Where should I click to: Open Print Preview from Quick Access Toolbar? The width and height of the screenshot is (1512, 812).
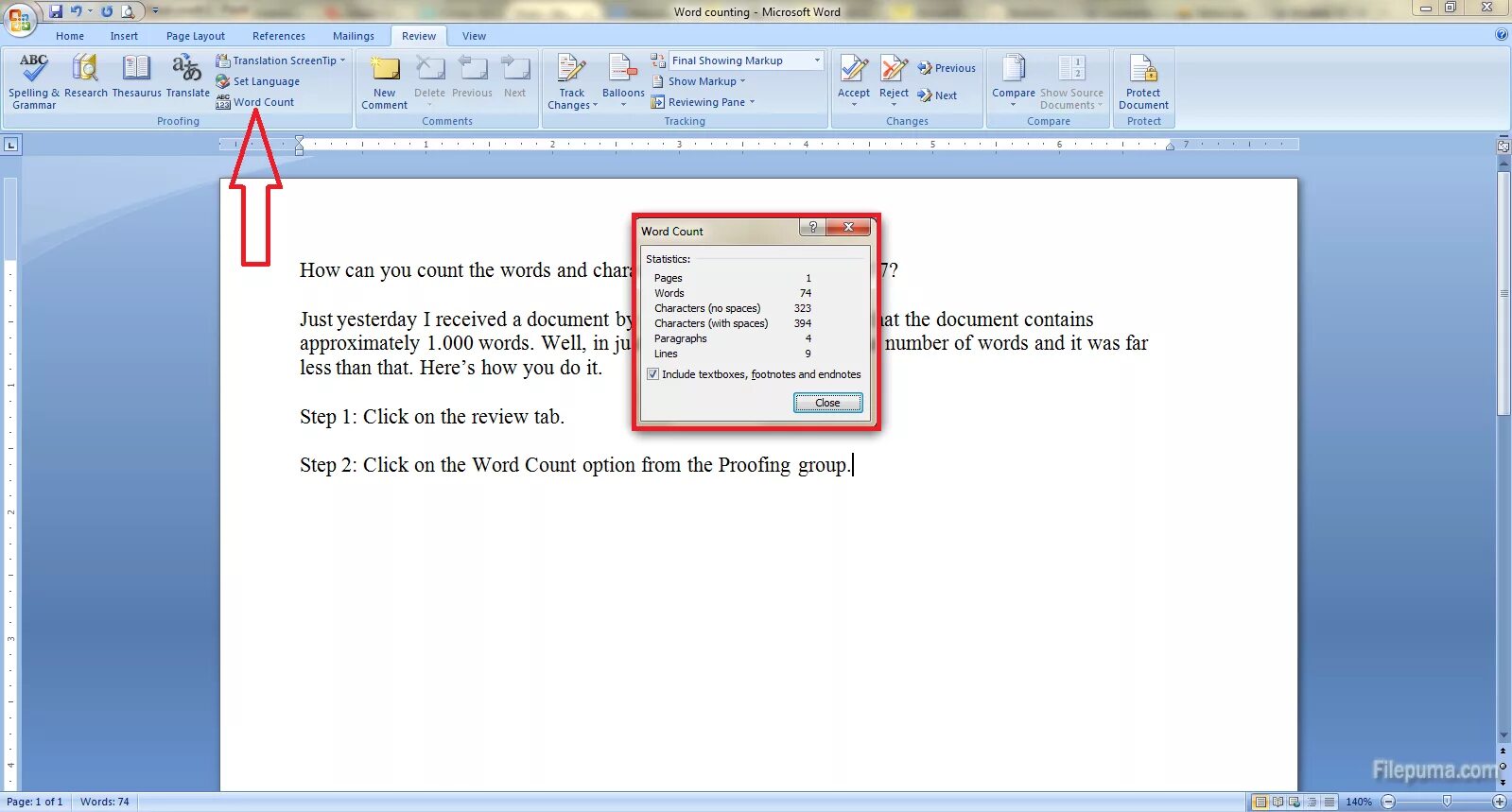click(128, 11)
